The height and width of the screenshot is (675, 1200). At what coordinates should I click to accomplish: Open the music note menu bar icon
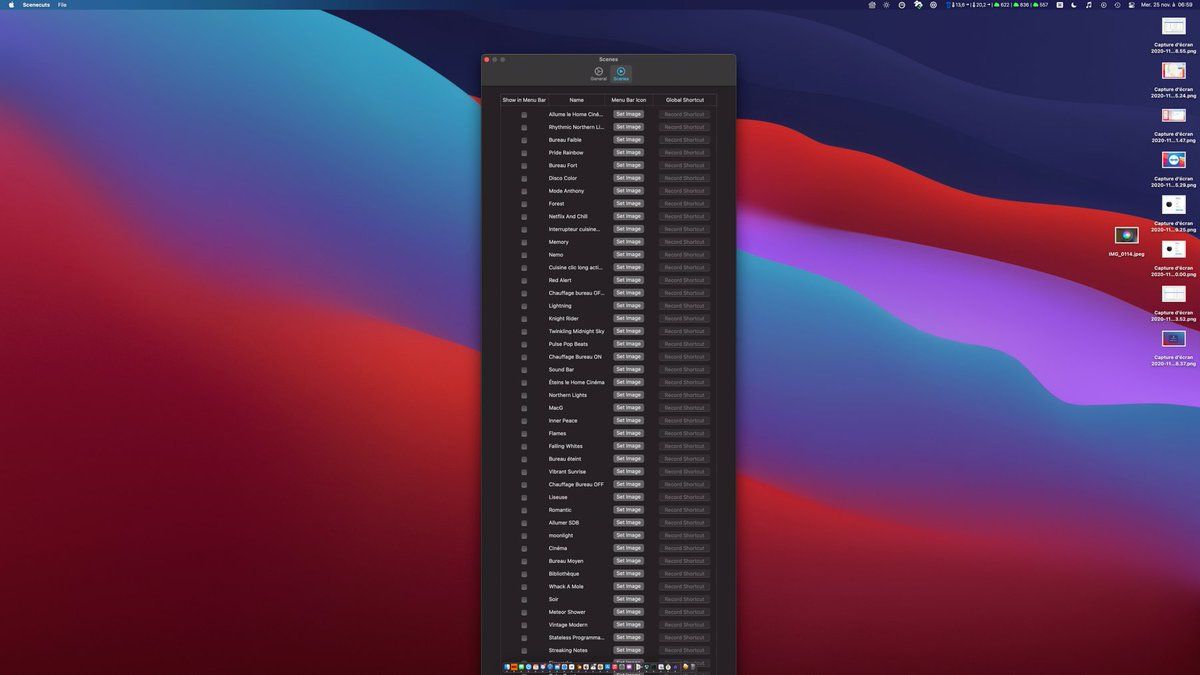pos(1089,5)
